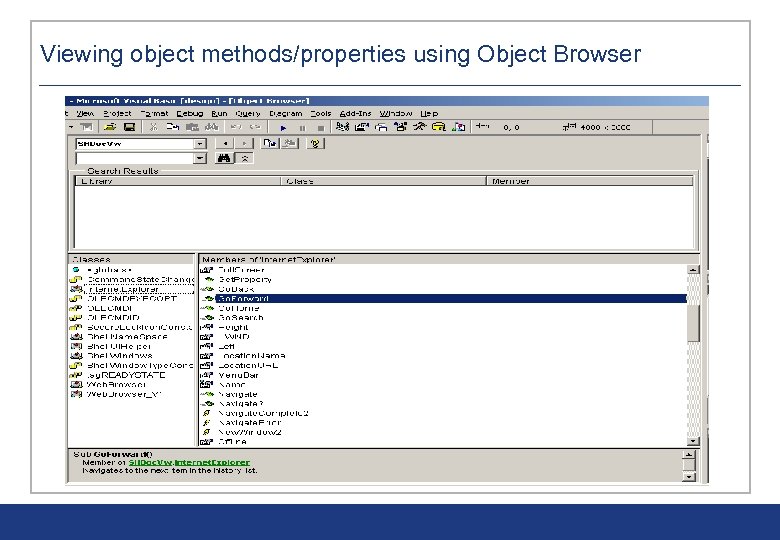Select the GoSearch member

[x=241, y=318]
